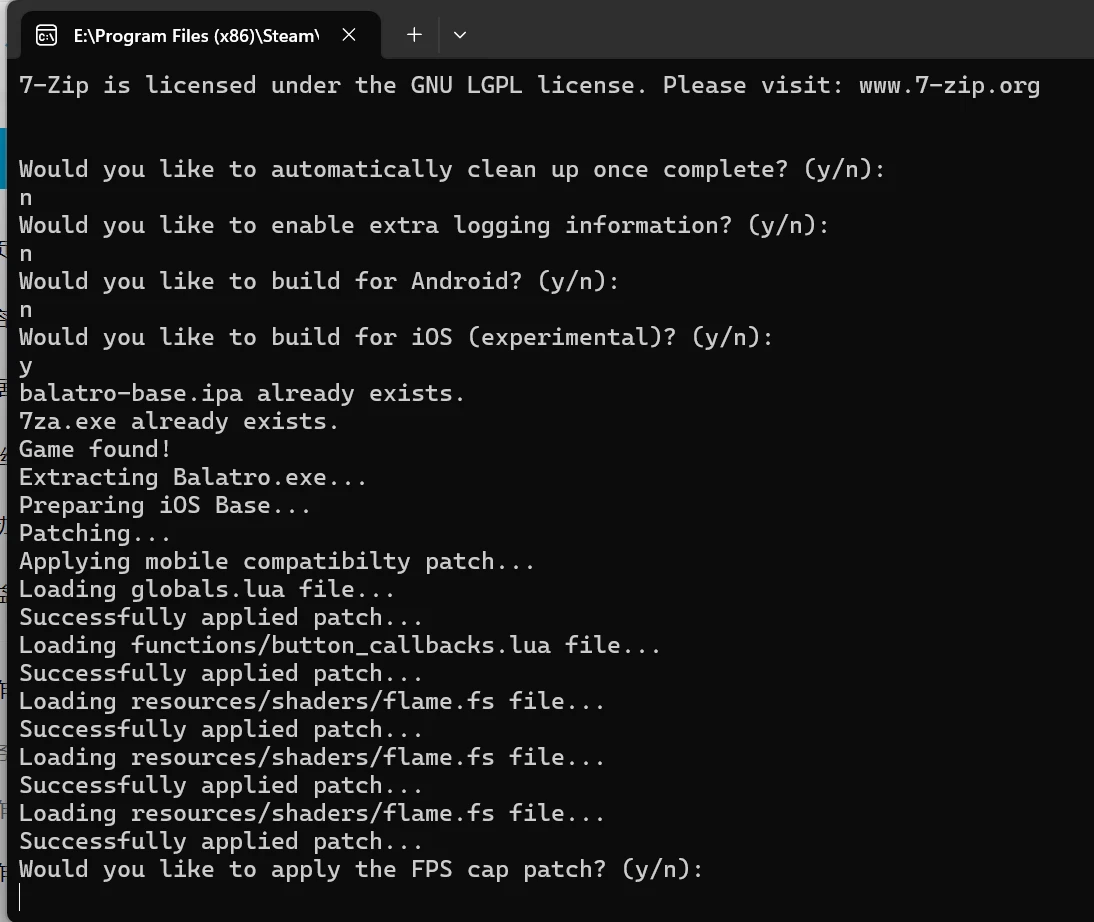
Task: Click the "7za.exe already exists." line
Action: coord(179,421)
